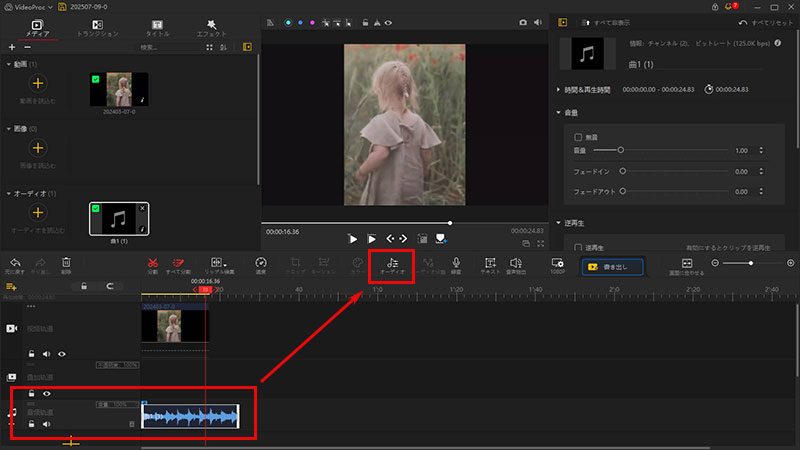Viewport: 800px width, 450px height.
Task: Switch to the Transitions tab
Action: pos(97,29)
